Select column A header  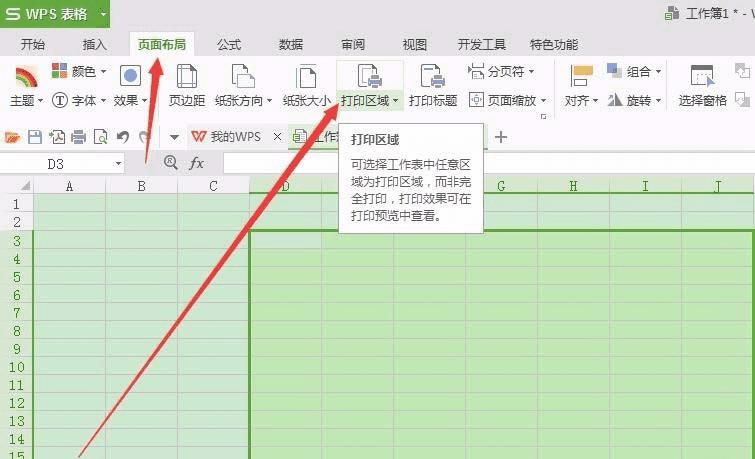coord(69,186)
